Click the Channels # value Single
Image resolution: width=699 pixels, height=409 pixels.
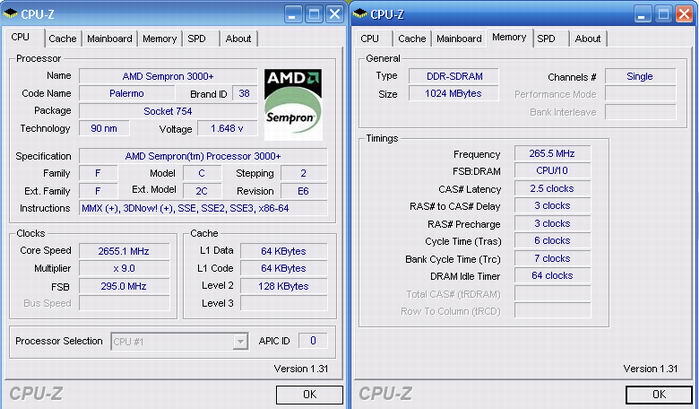pyautogui.click(x=640, y=76)
